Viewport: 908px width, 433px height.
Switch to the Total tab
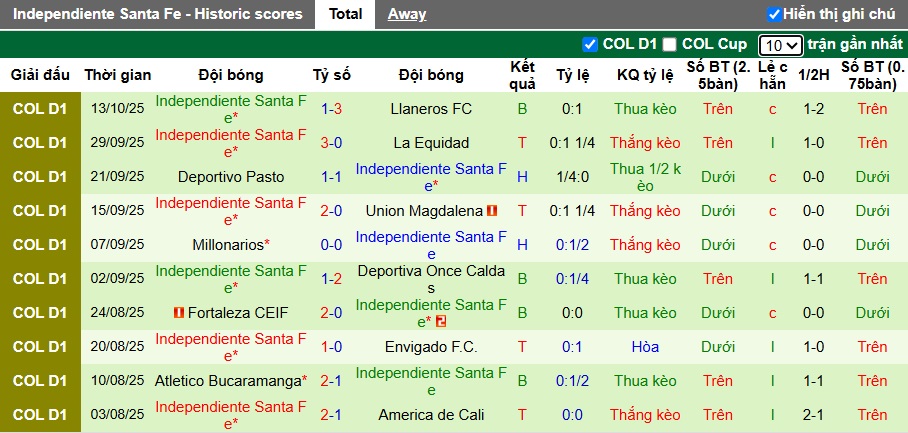click(346, 14)
